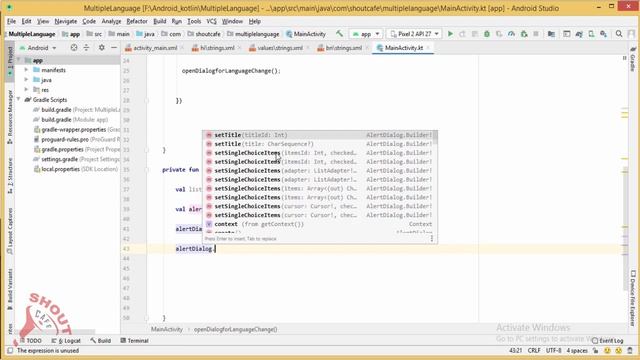Switch to values\strings.xml tab
The width and height of the screenshot is (640, 360).
point(280,48)
